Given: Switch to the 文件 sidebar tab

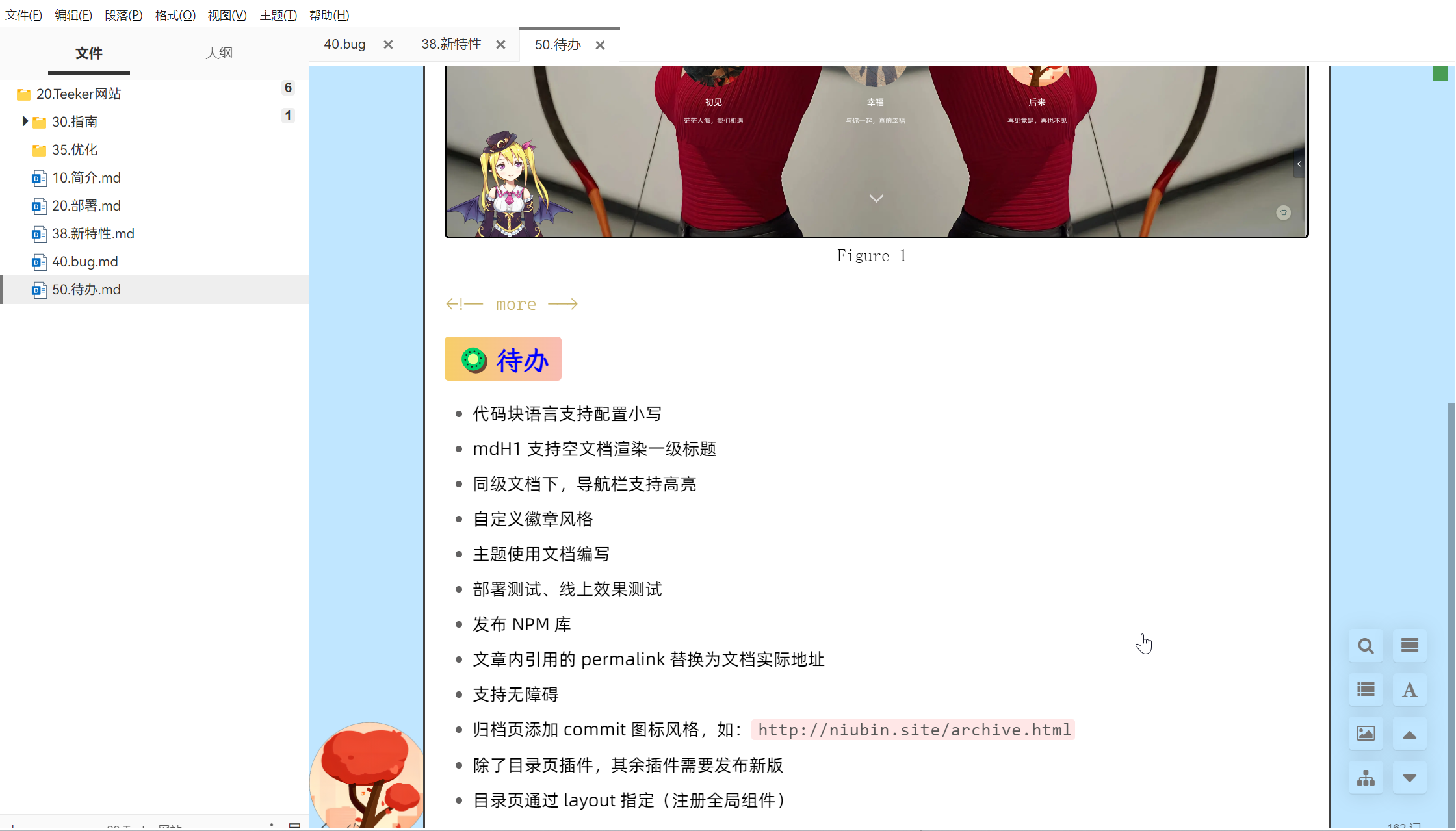Looking at the screenshot, I should pyautogui.click(x=89, y=53).
